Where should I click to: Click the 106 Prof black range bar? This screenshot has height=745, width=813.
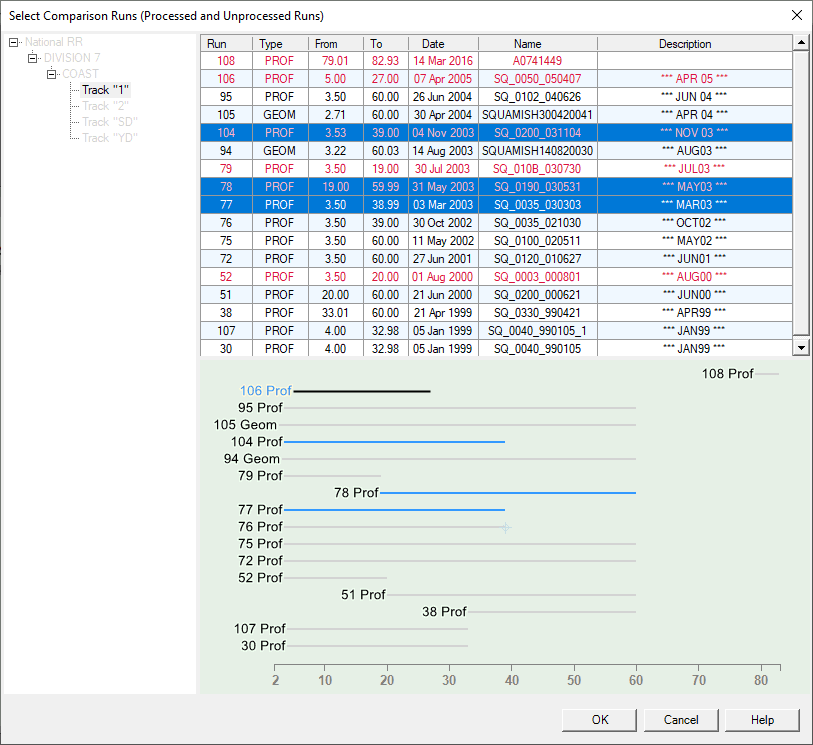point(362,391)
